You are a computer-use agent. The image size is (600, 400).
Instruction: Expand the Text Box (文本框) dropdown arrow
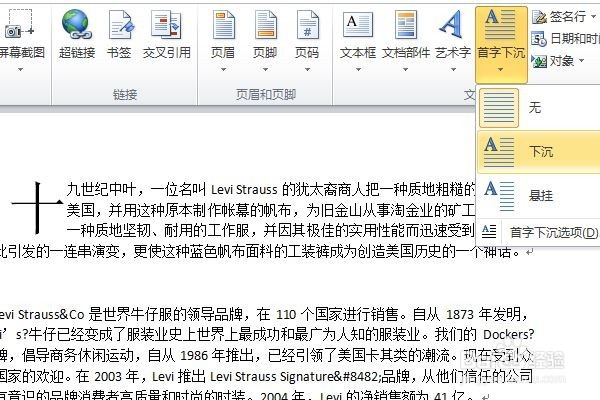point(358,70)
